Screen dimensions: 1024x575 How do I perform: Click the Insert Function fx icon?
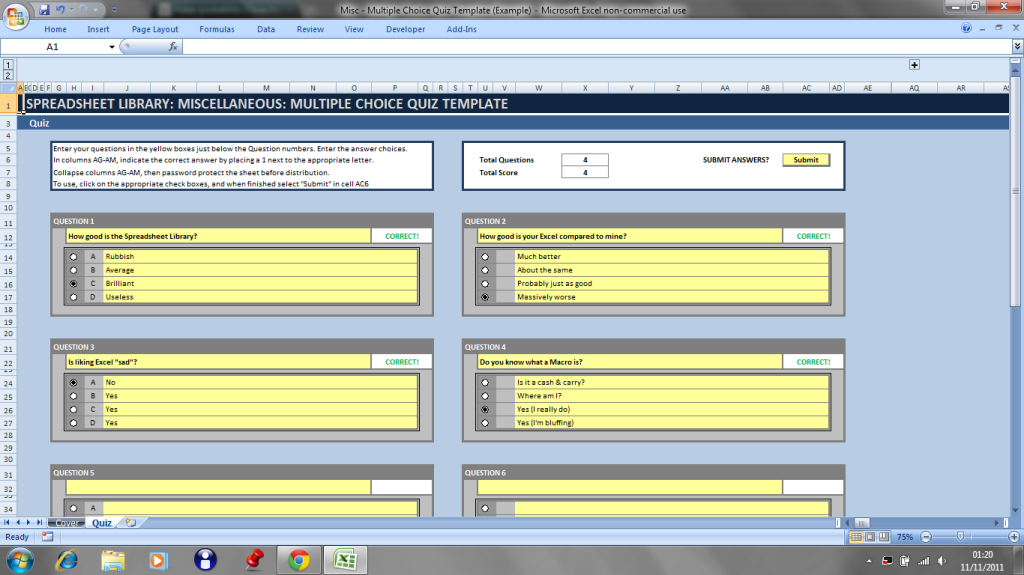(x=172, y=47)
